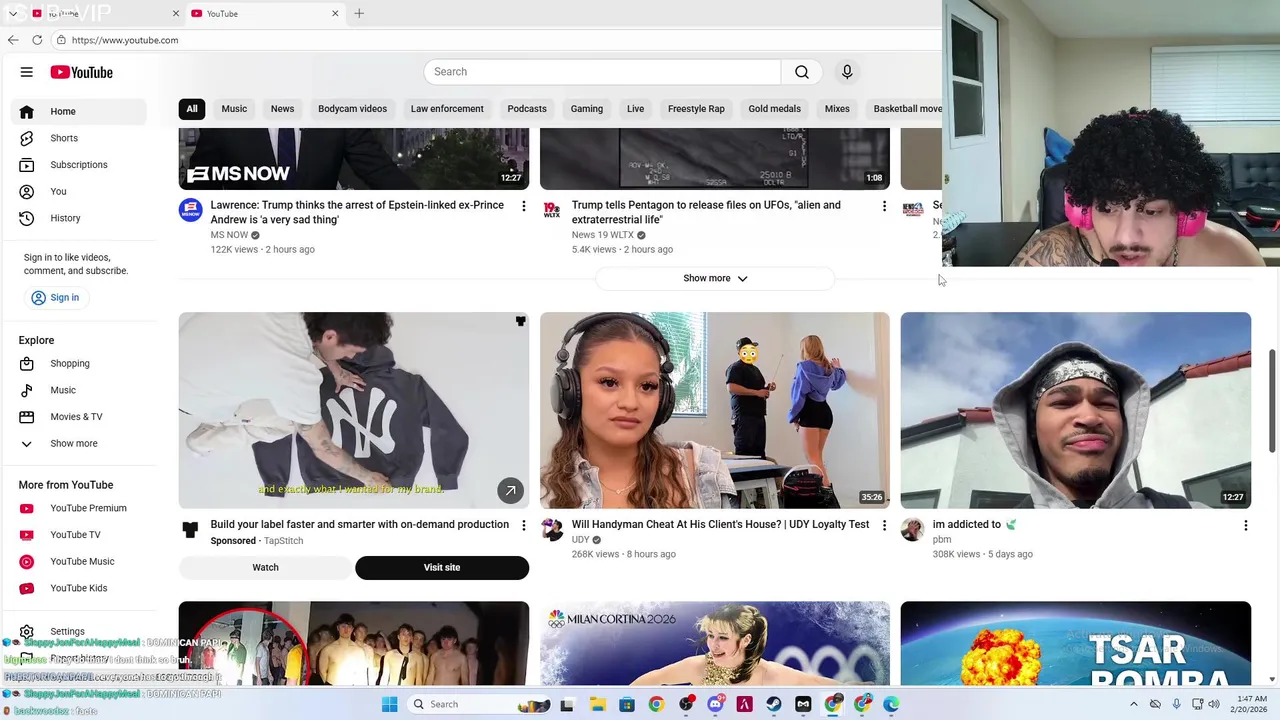Open more options for TapStitch ad
Screen dimensions: 1280x720
(523, 525)
